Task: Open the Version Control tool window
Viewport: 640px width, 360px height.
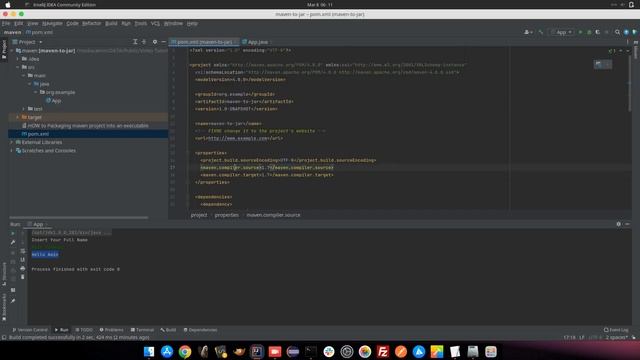Action: [x=30, y=330]
